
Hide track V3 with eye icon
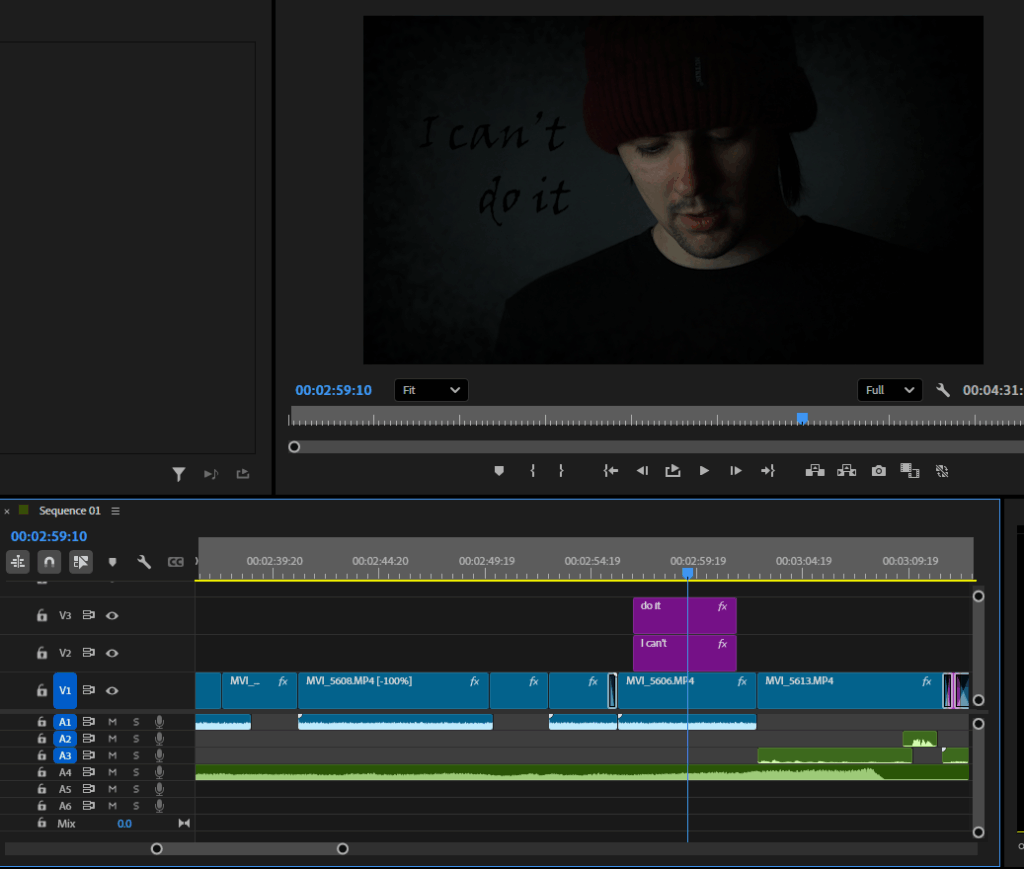pos(112,616)
